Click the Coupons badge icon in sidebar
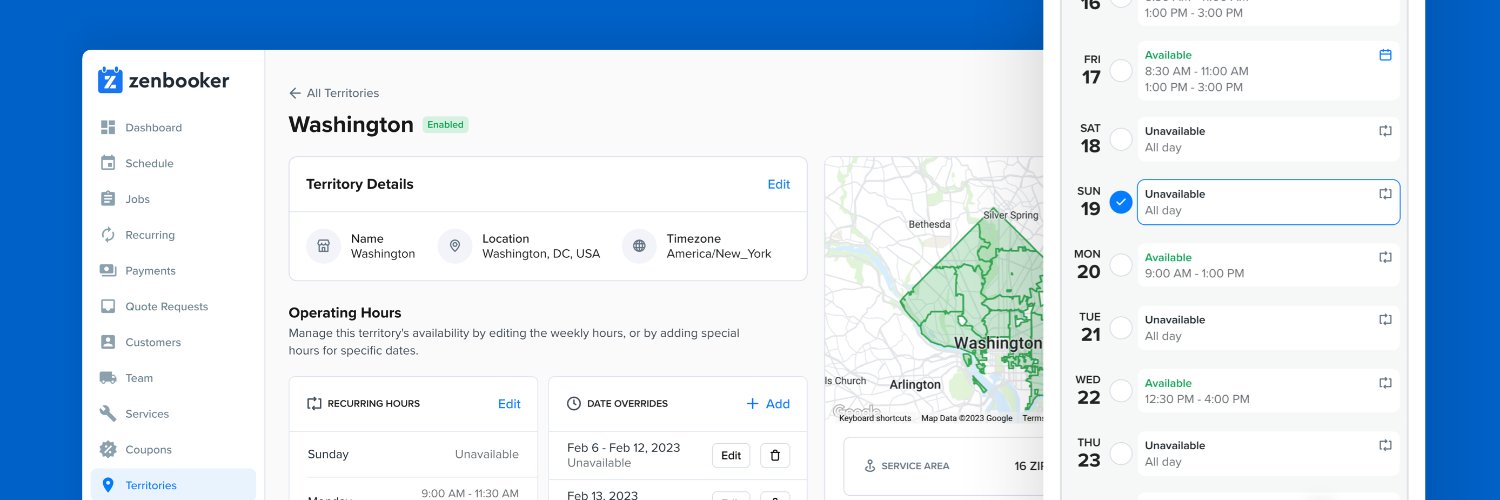The image size is (1500, 500). tap(108, 450)
